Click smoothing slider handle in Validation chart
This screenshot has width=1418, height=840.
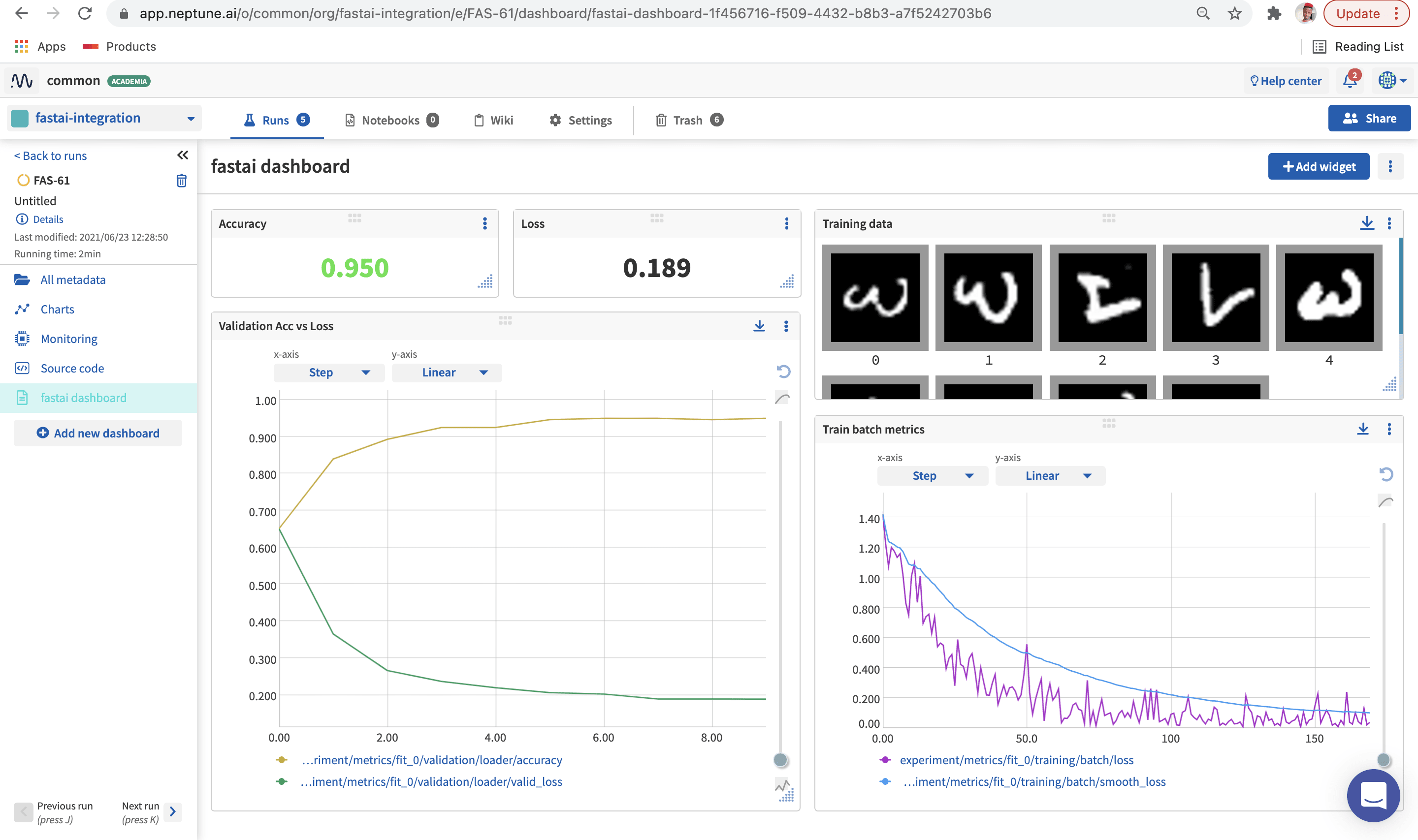781,760
